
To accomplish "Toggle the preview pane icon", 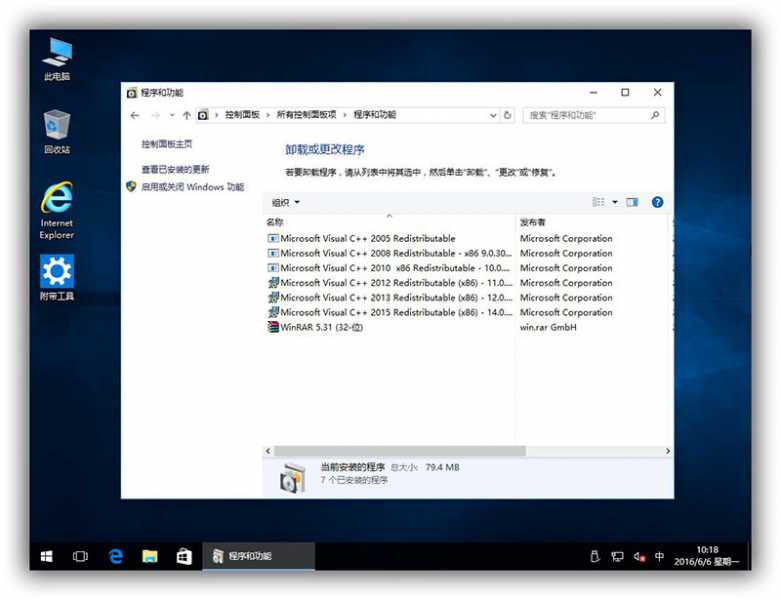I will tap(633, 202).
